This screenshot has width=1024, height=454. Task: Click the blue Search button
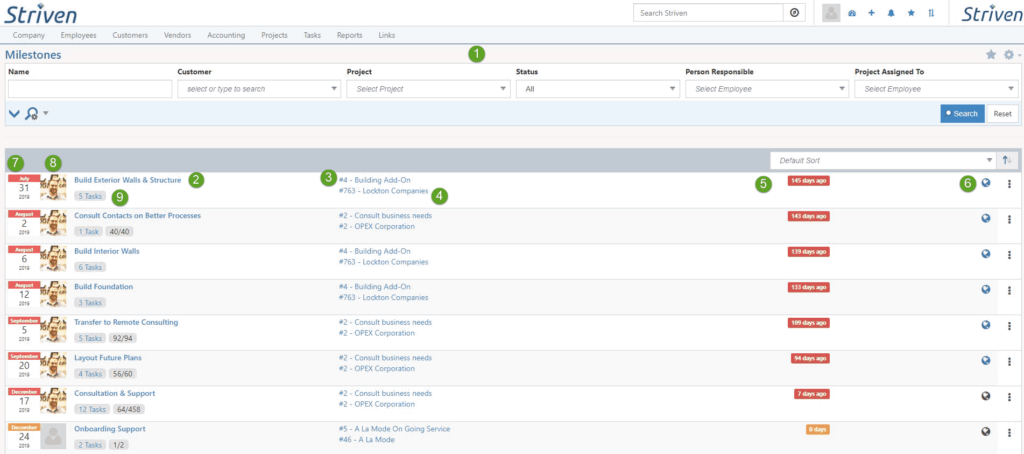click(963, 114)
